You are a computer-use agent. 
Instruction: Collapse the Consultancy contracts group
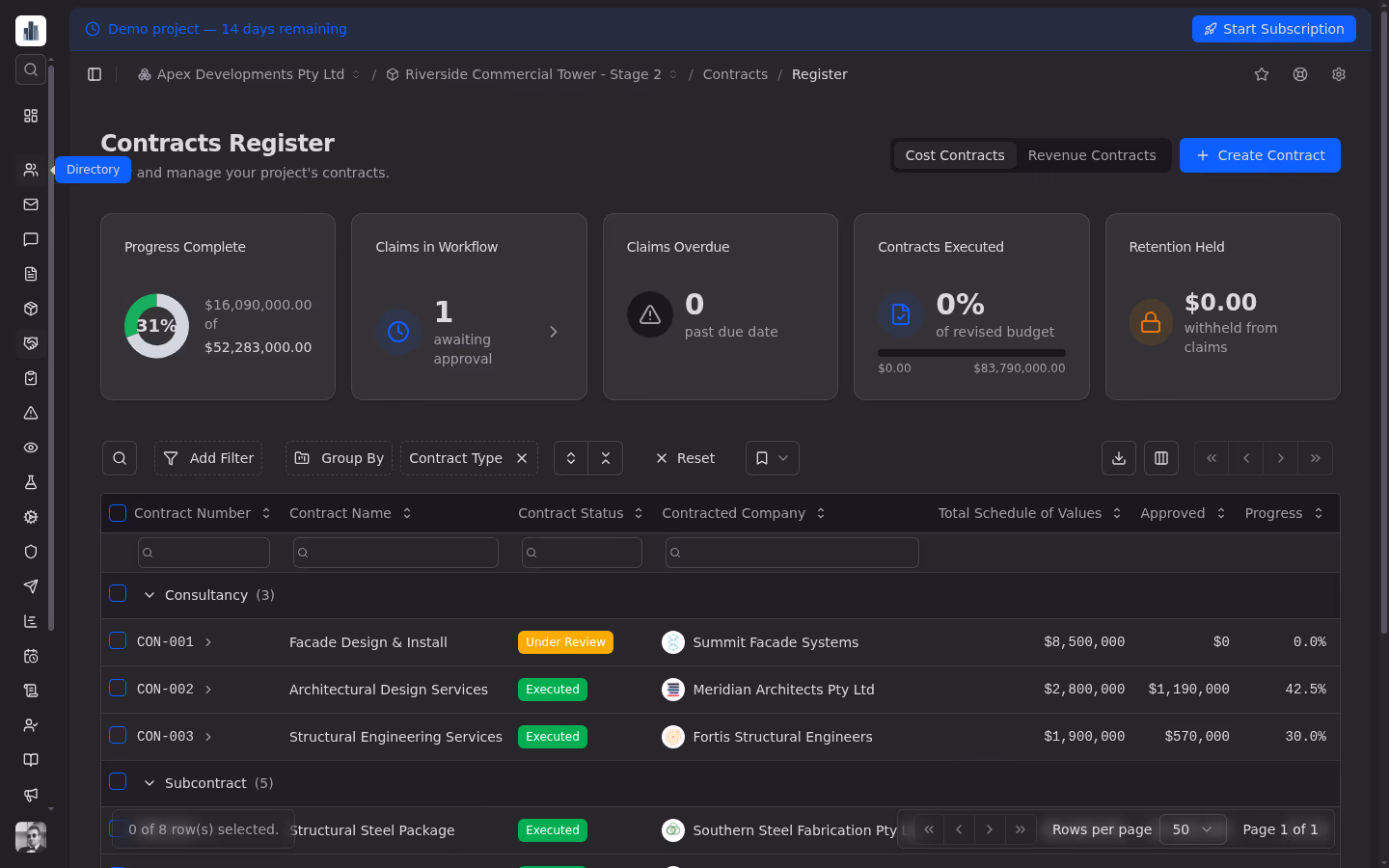pos(150,595)
